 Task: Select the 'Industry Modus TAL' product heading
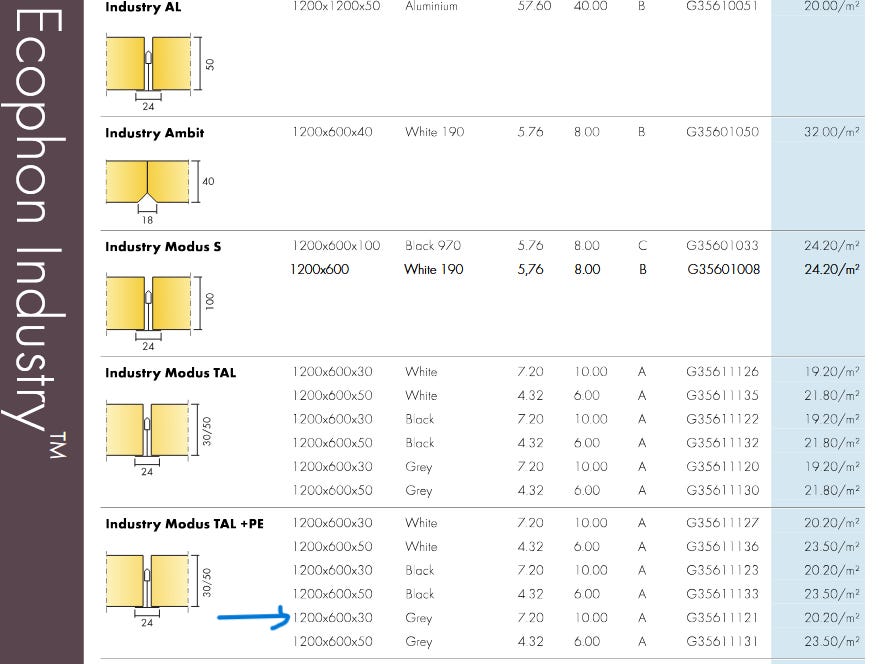171,373
